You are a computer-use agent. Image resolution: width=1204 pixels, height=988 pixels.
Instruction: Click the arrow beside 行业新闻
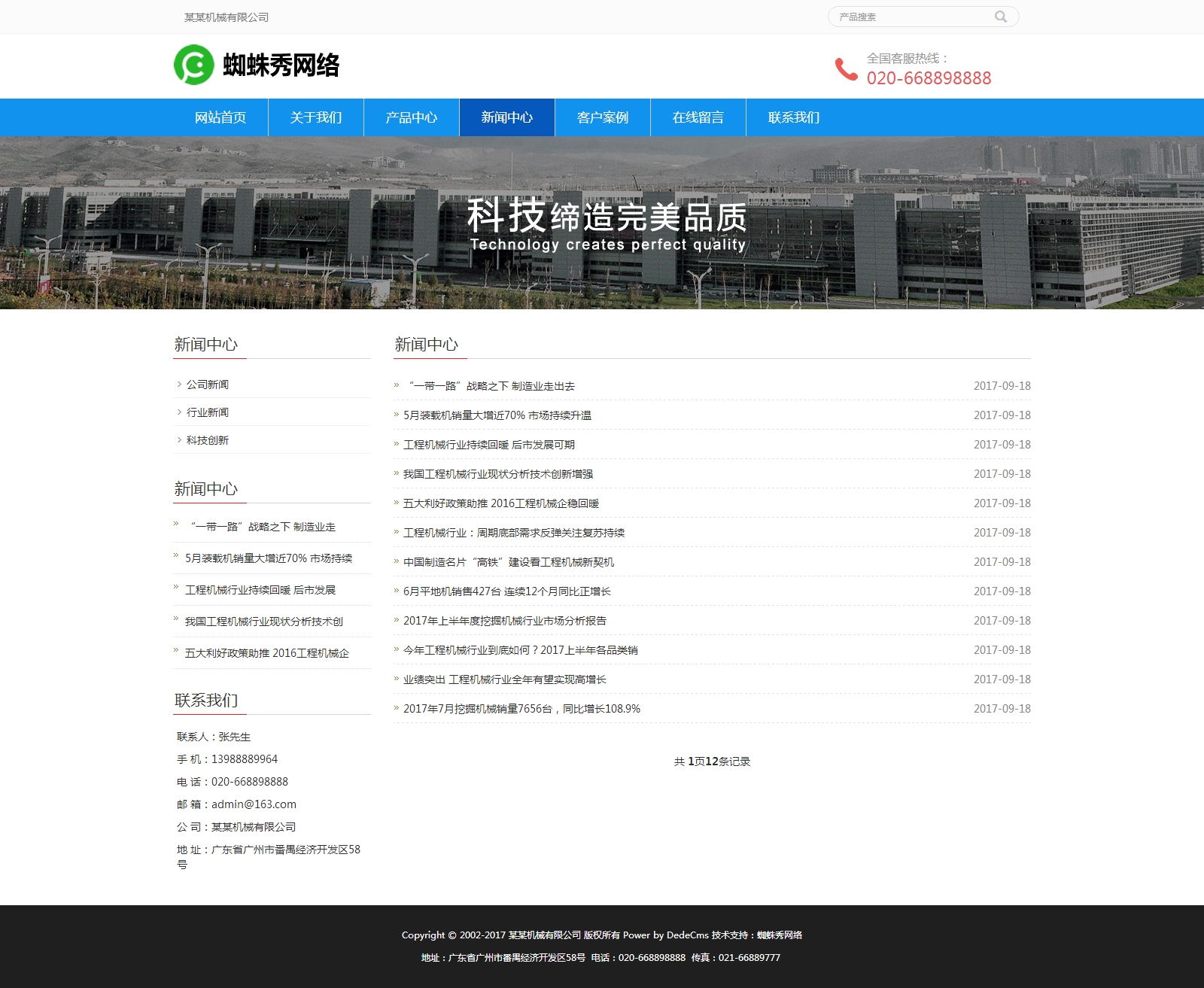(x=179, y=412)
